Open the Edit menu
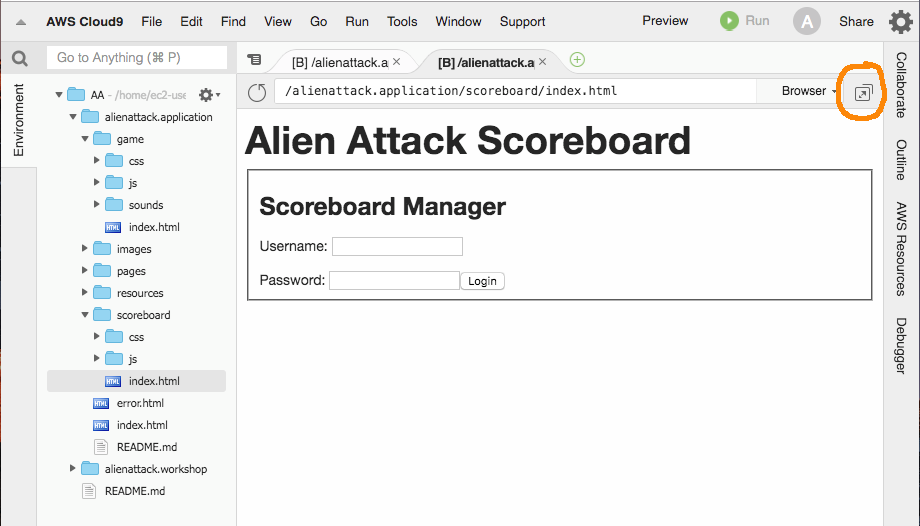 pyautogui.click(x=191, y=22)
